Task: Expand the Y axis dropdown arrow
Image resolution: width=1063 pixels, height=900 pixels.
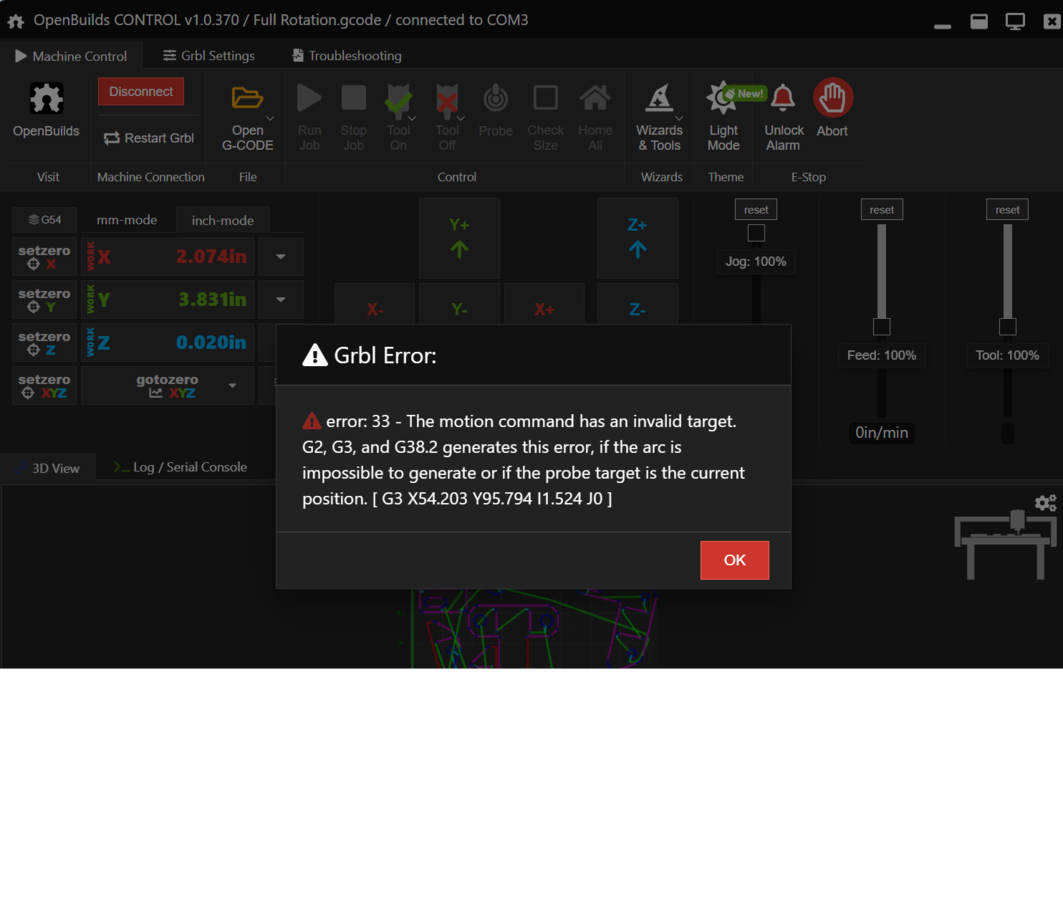Action: coord(281,300)
